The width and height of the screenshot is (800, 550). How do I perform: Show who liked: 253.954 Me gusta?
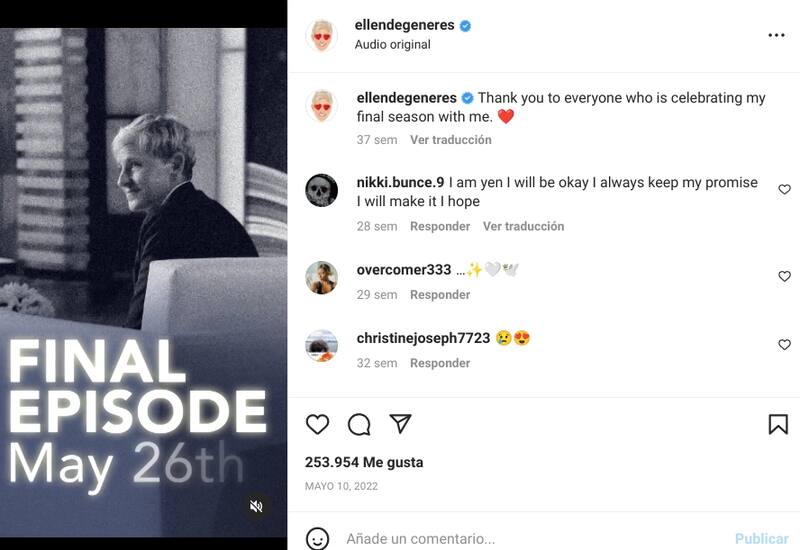364,462
